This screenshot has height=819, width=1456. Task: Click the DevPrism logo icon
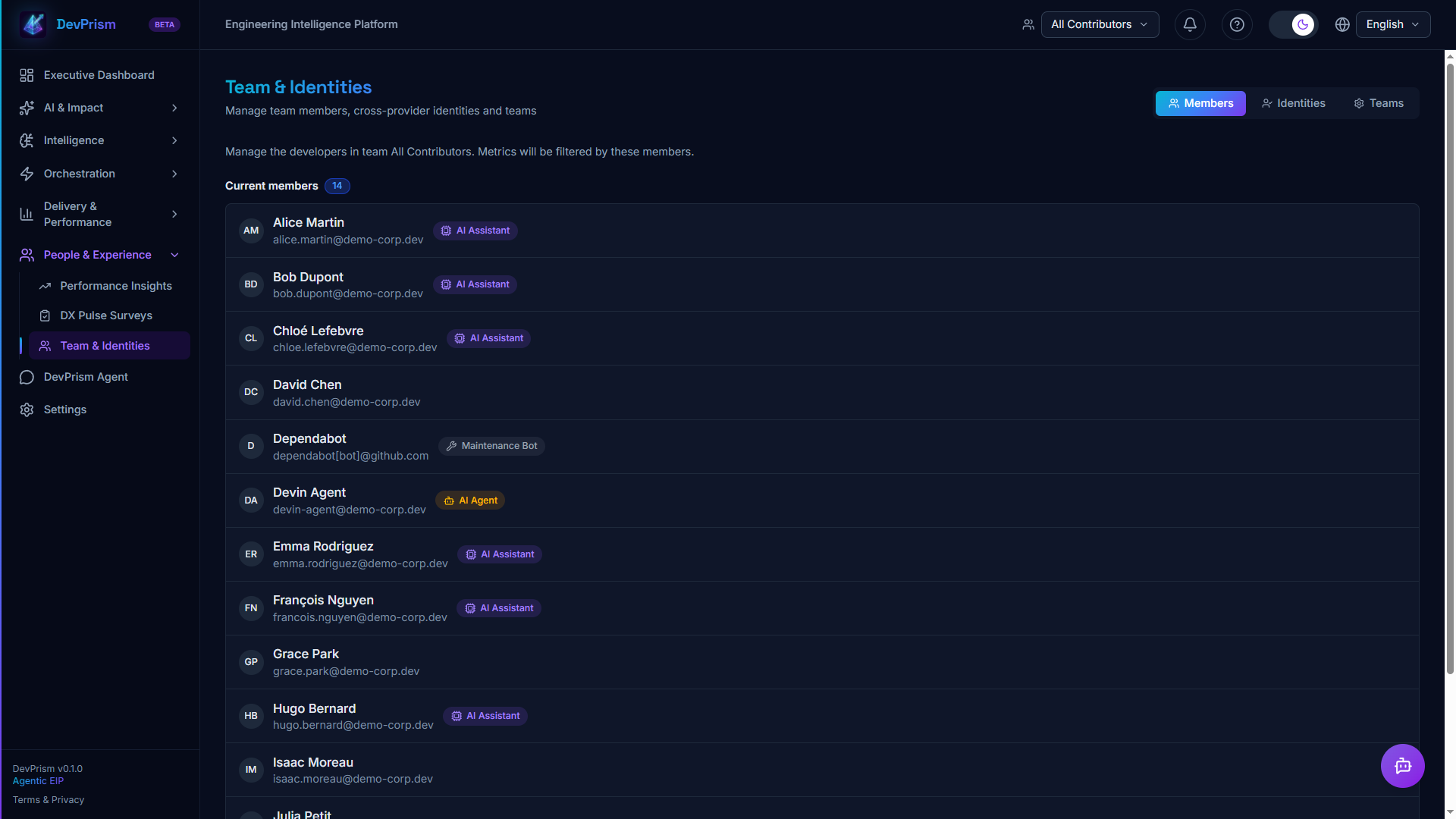tap(33, 24)
